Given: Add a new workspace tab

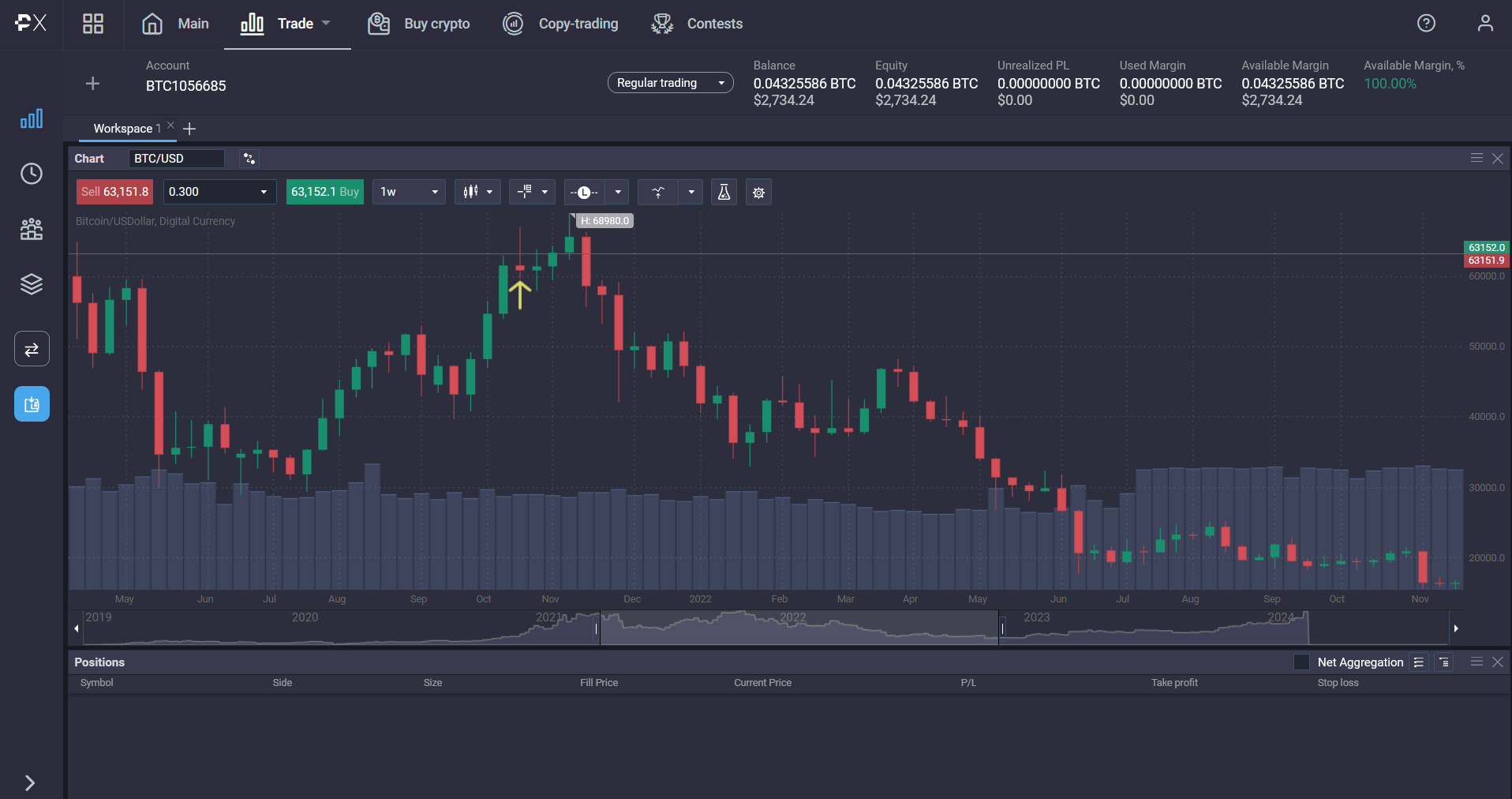Looking at the screenshot, I should (189, 129).
